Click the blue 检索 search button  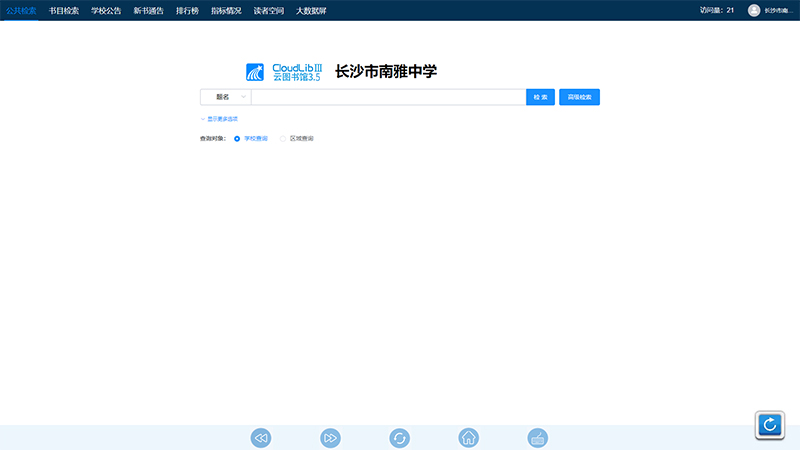pos(540,97)
